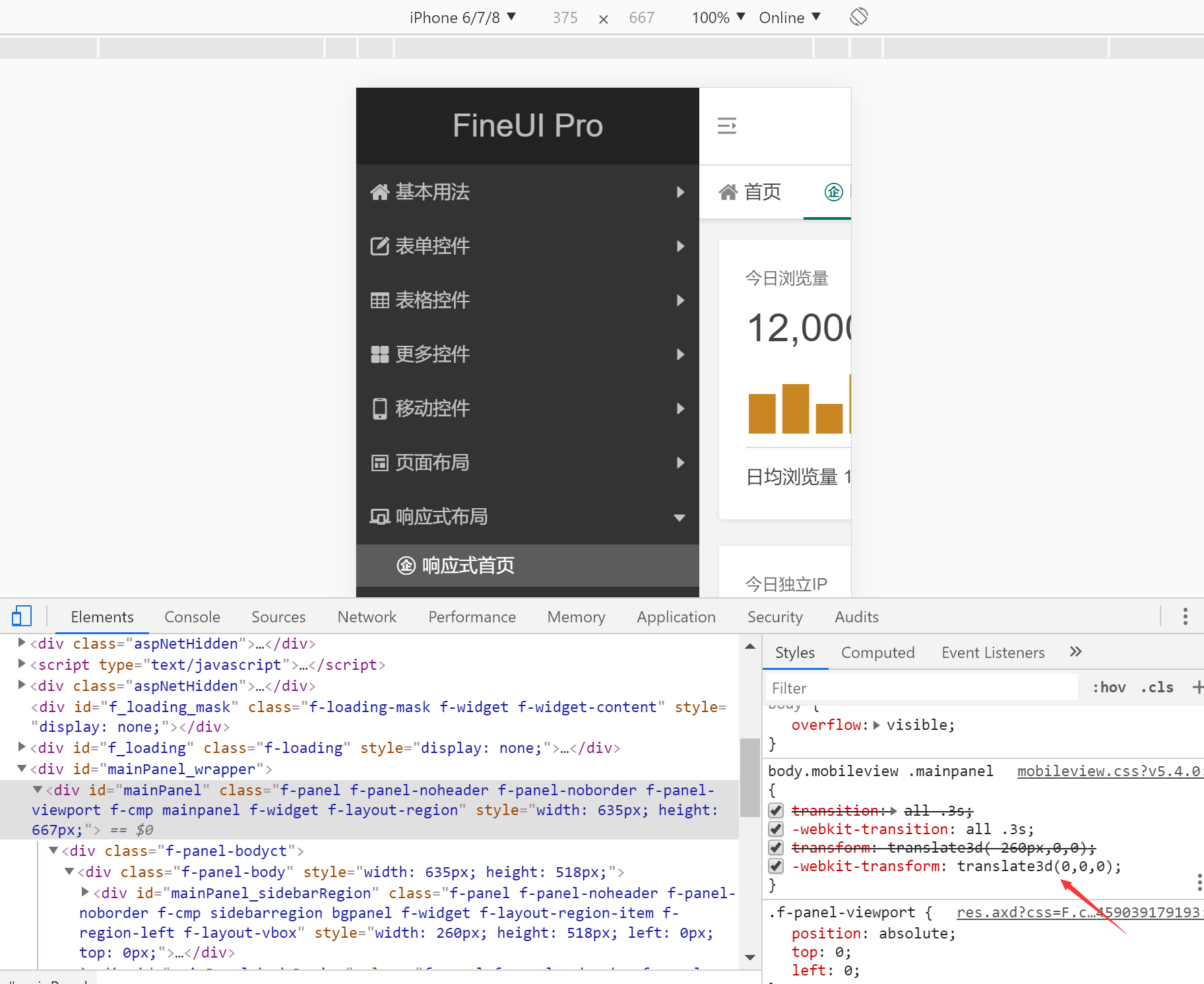1204x984 pixels.
Task: Expand the 页面布局 menu arrow
Action: pyautogui.click(x=680, y=463)
